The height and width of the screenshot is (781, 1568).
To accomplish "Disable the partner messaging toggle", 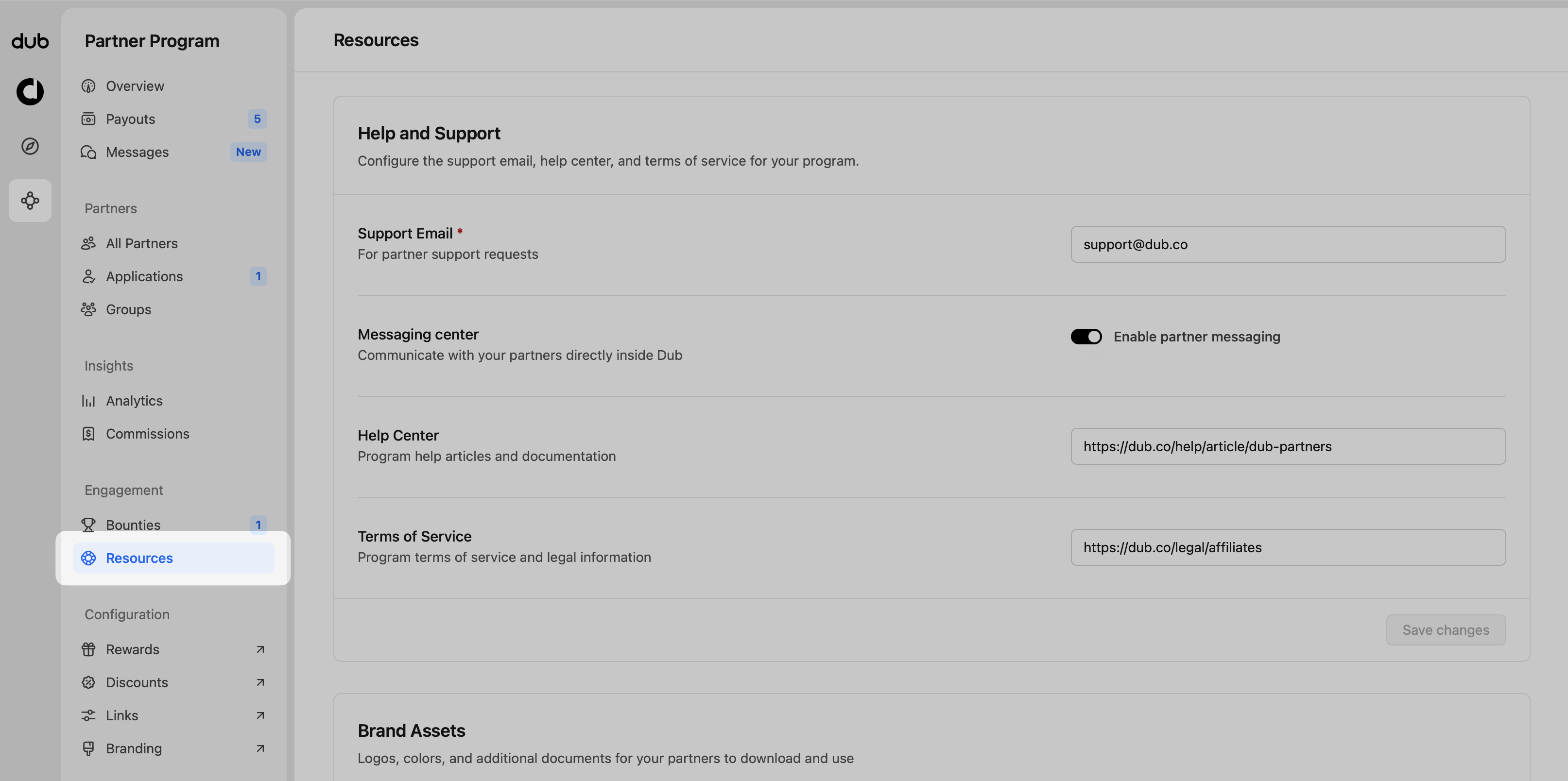I will coord(1086,337).
